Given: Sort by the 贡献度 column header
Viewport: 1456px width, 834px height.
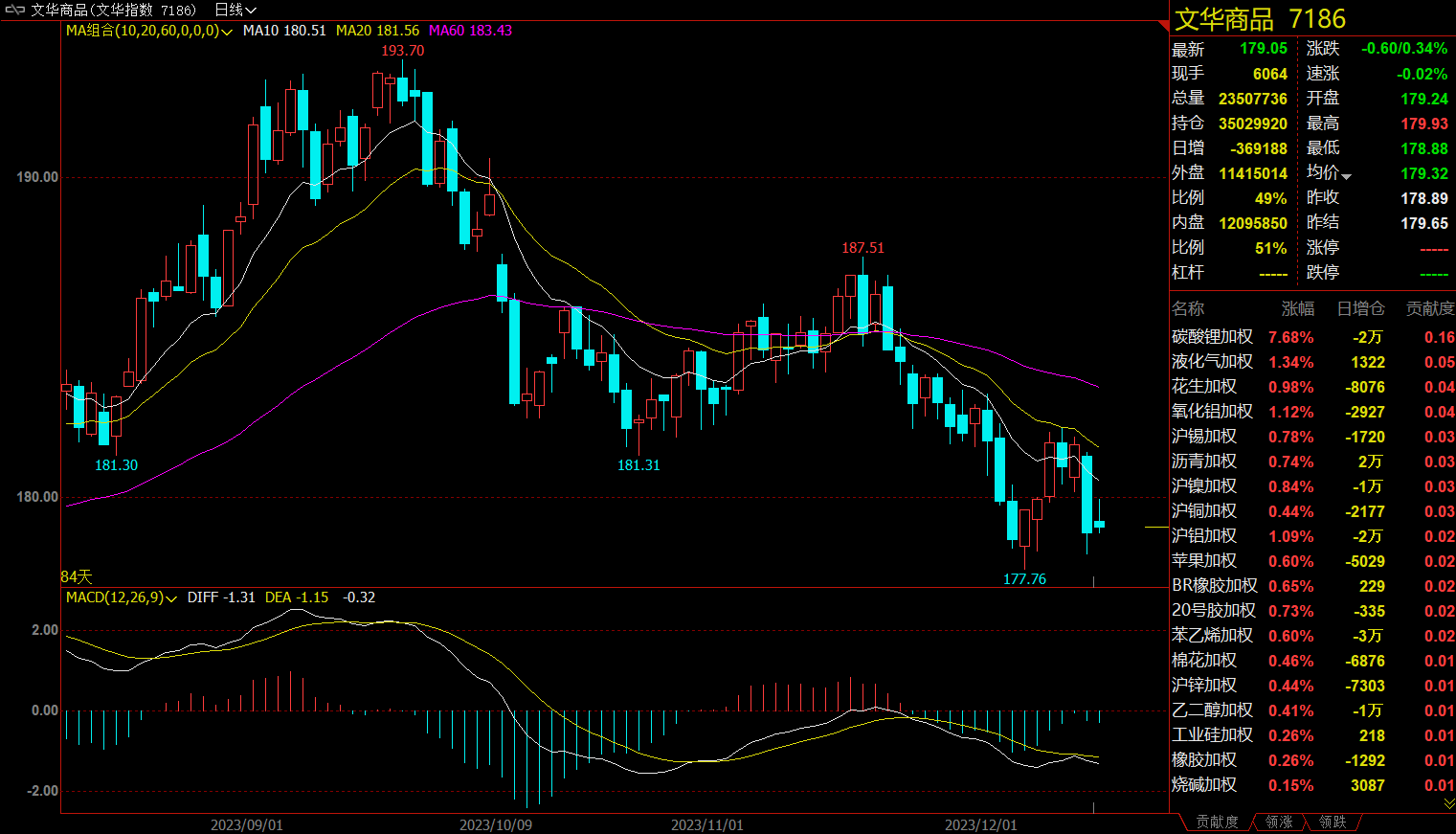Looking at the screenshot, I should (x=1430, y=308).
